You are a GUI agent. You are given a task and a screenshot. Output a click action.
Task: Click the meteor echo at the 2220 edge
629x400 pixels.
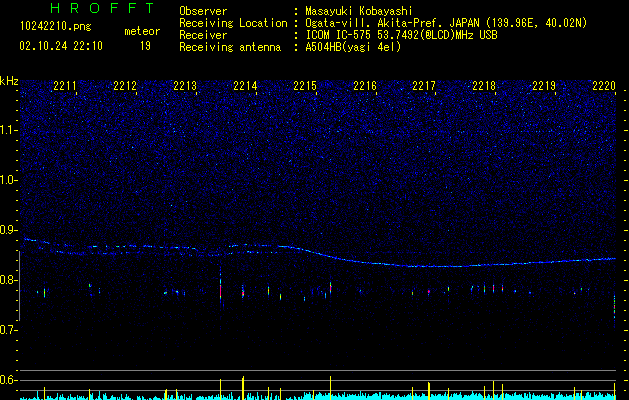(x=614, y=308)
